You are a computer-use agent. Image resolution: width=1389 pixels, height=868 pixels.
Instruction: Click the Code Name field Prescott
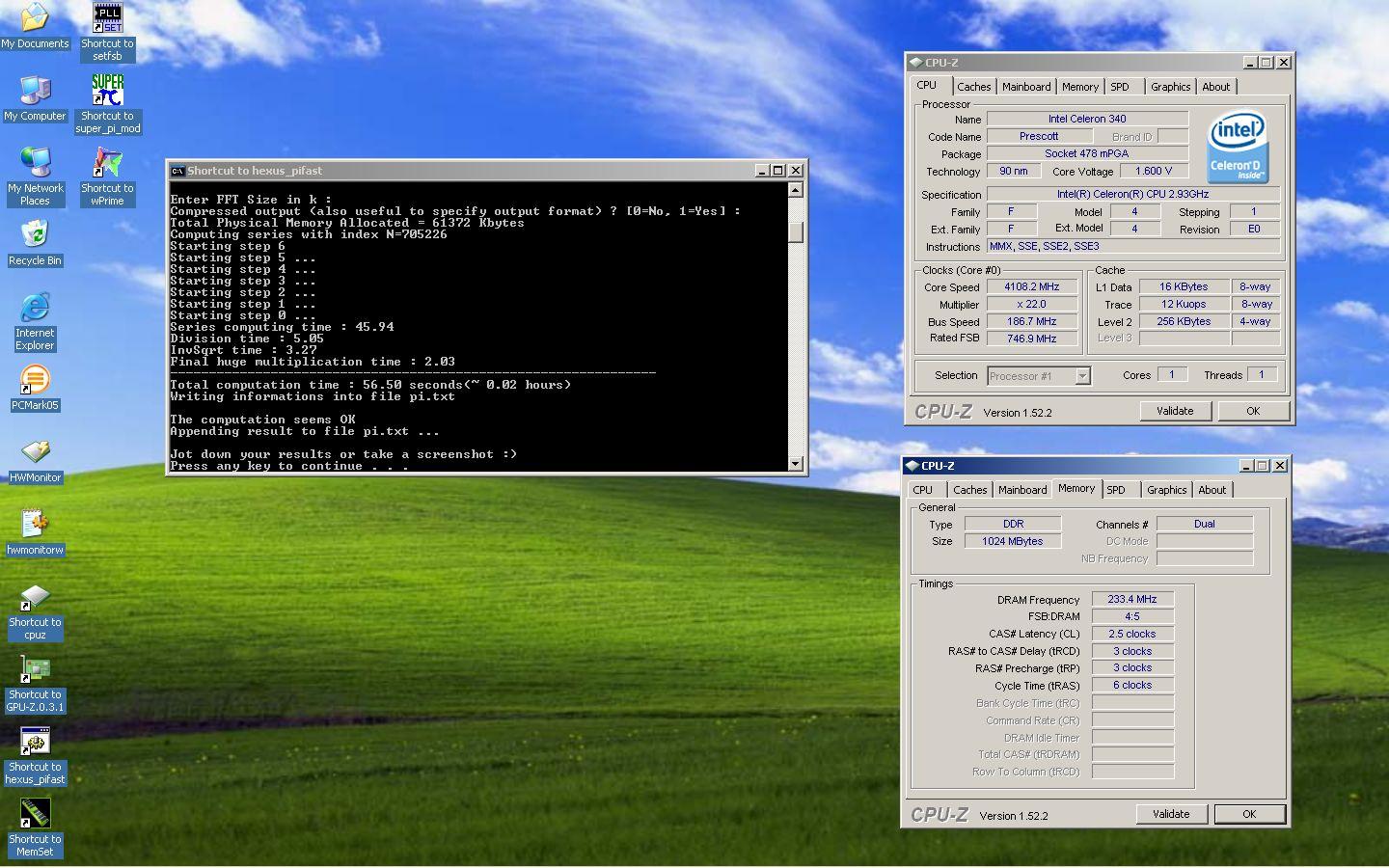click(1039, 136)
